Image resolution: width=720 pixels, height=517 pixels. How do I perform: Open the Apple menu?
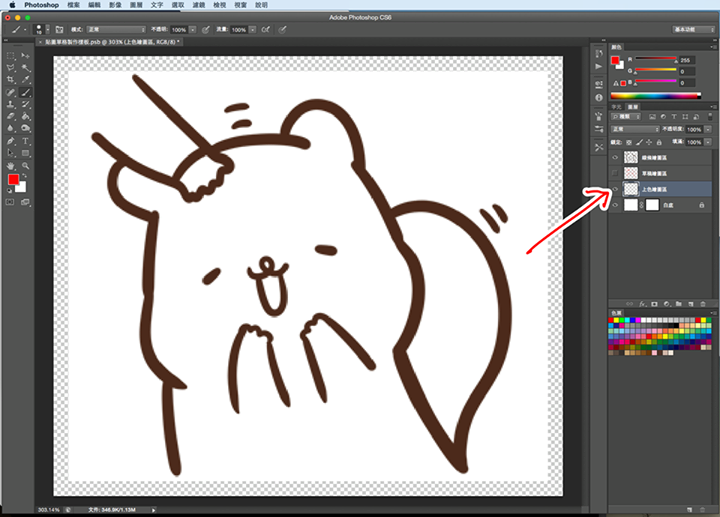pyautogui.click(x=12, y=5)
